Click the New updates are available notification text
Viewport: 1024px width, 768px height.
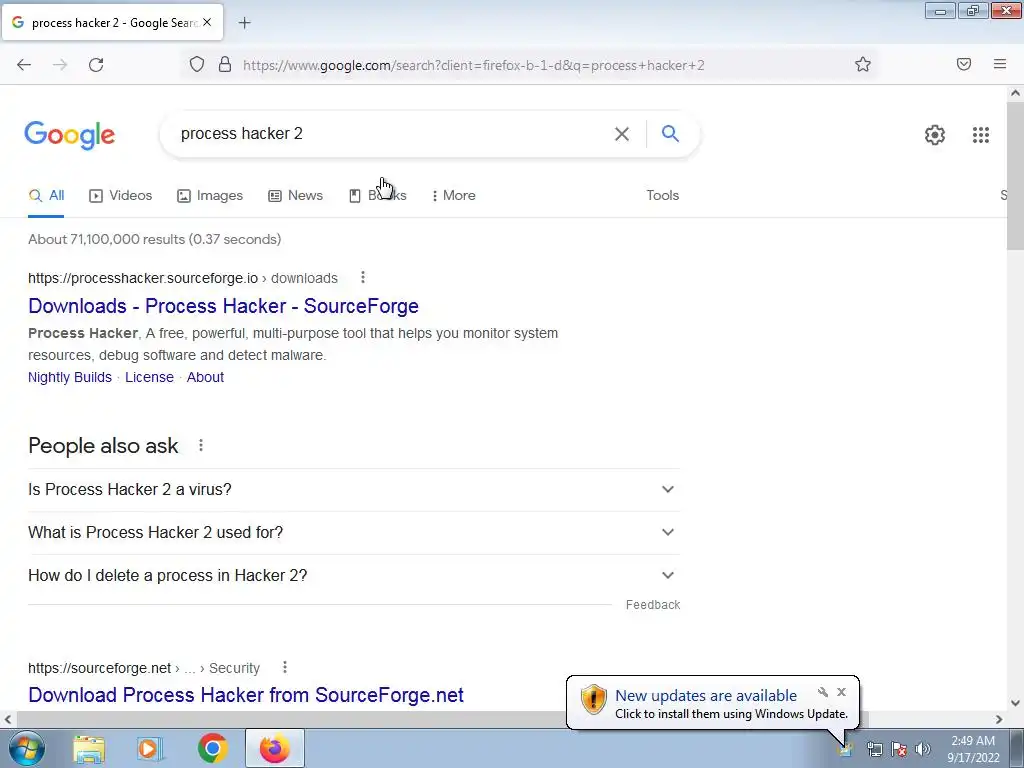(x=706, y=696)
